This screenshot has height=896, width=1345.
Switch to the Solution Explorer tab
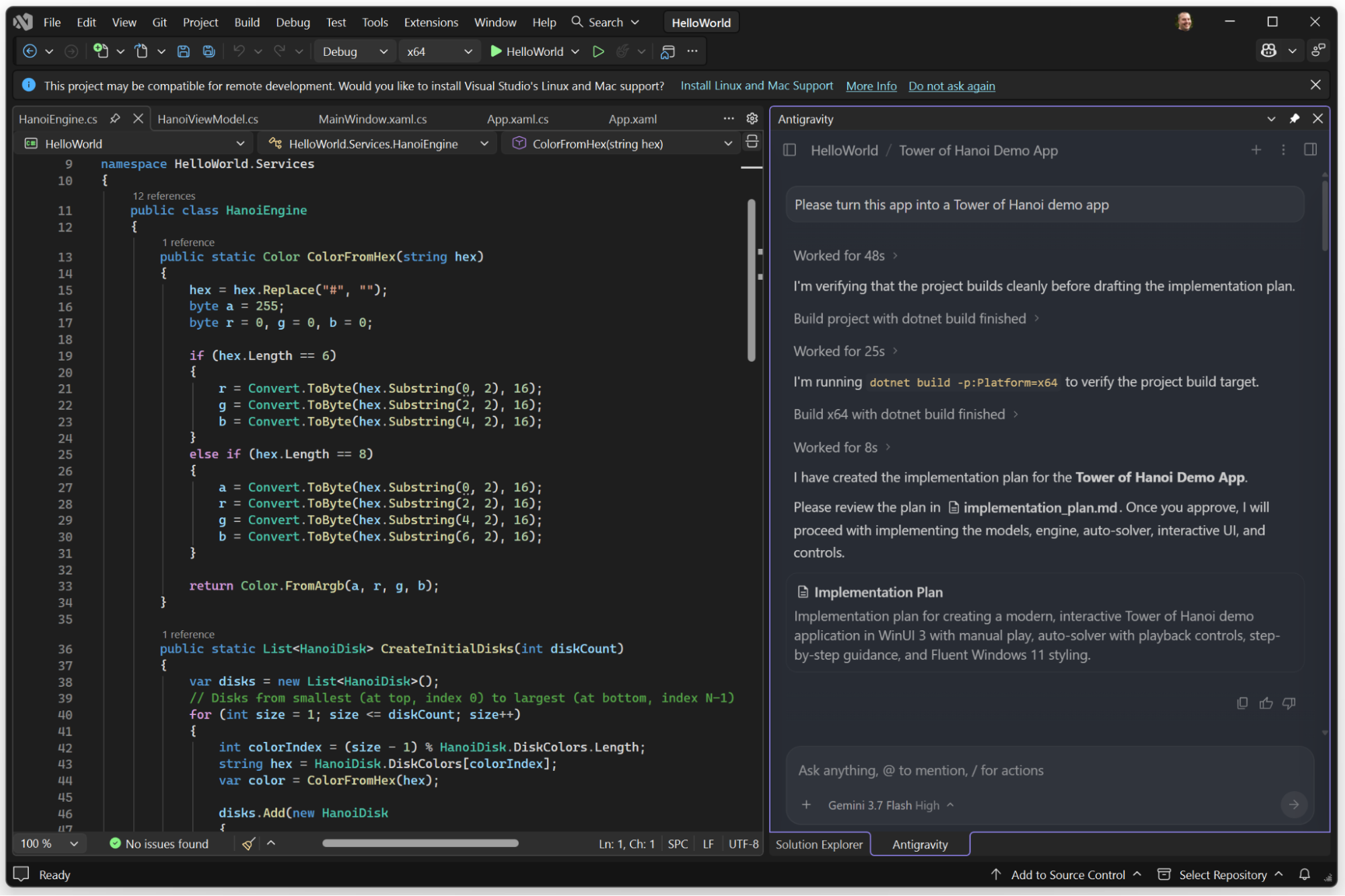[x=819, y=844]
